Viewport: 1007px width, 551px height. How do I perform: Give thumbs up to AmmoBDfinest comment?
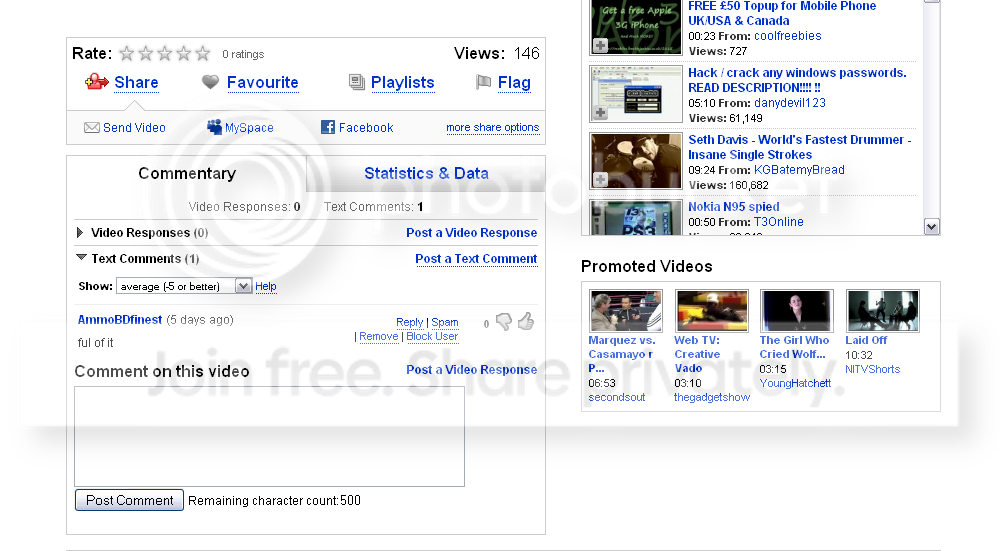pyautogui.click(x=526, y=320)
